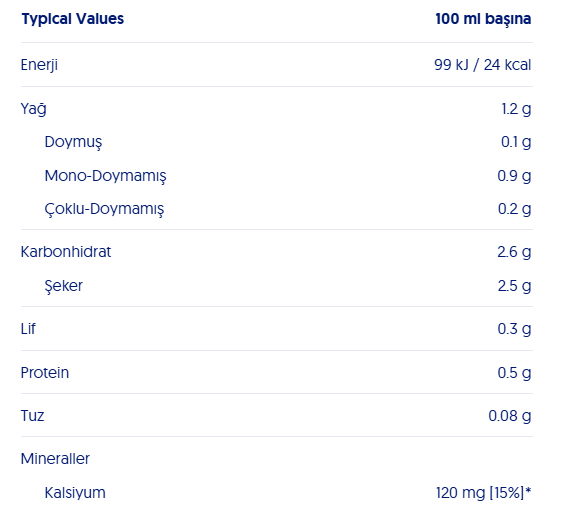Select the Çoklu-Doymamış label
The width and height of the screenshot is (563, 525).
coord(104,209)
